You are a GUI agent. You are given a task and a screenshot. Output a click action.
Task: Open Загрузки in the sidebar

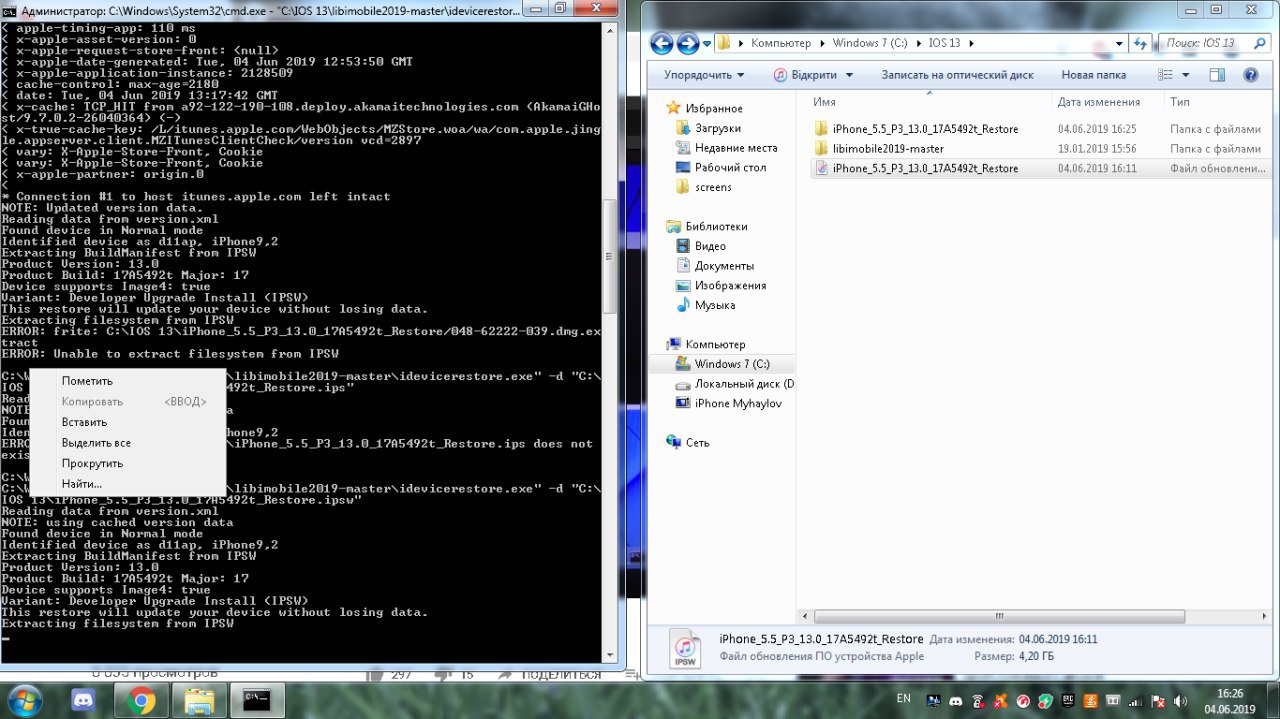pyautogui.click(x=718, y=128)
